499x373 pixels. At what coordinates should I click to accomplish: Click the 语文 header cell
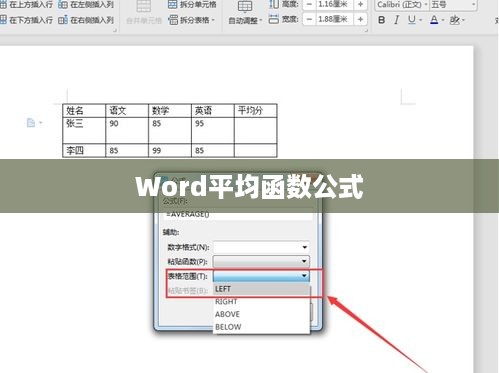pyautogui.click(x=127, y=111)
